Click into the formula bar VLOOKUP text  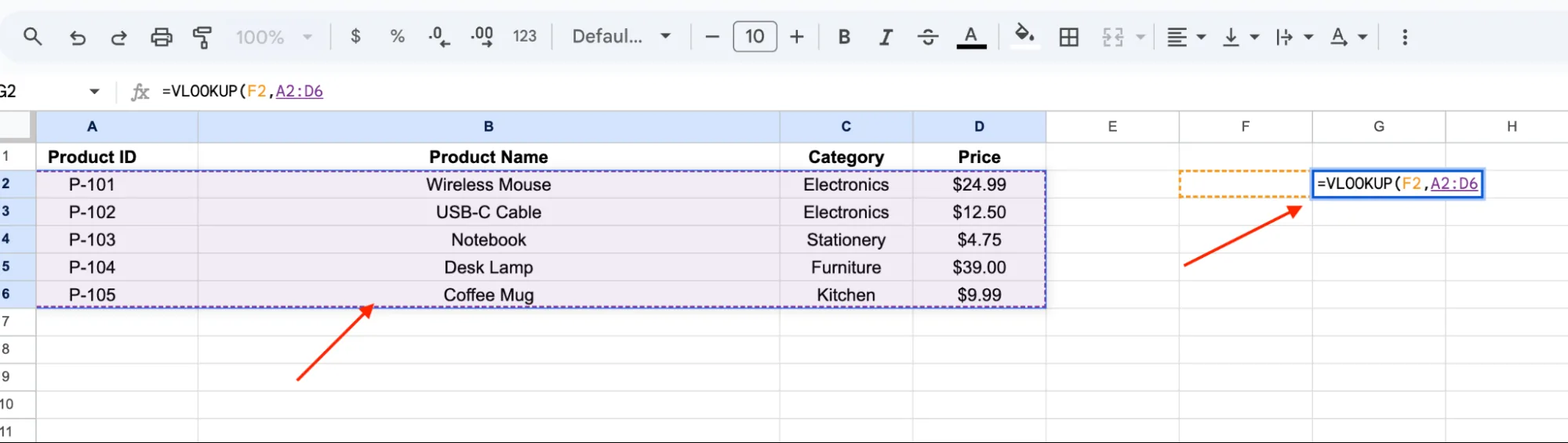click(x=242, y=91)
